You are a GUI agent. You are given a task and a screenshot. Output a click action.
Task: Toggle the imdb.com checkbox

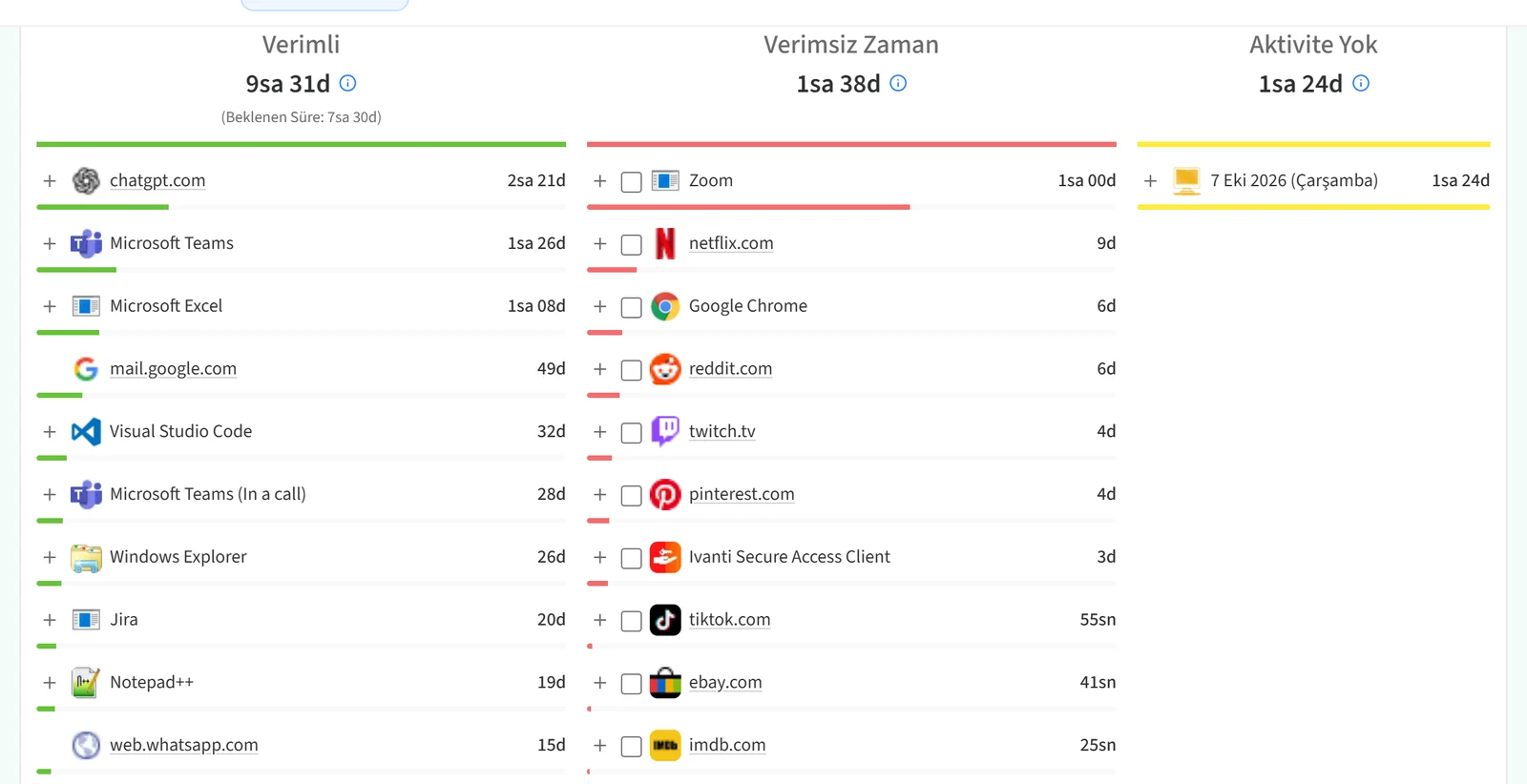(631, 746)
